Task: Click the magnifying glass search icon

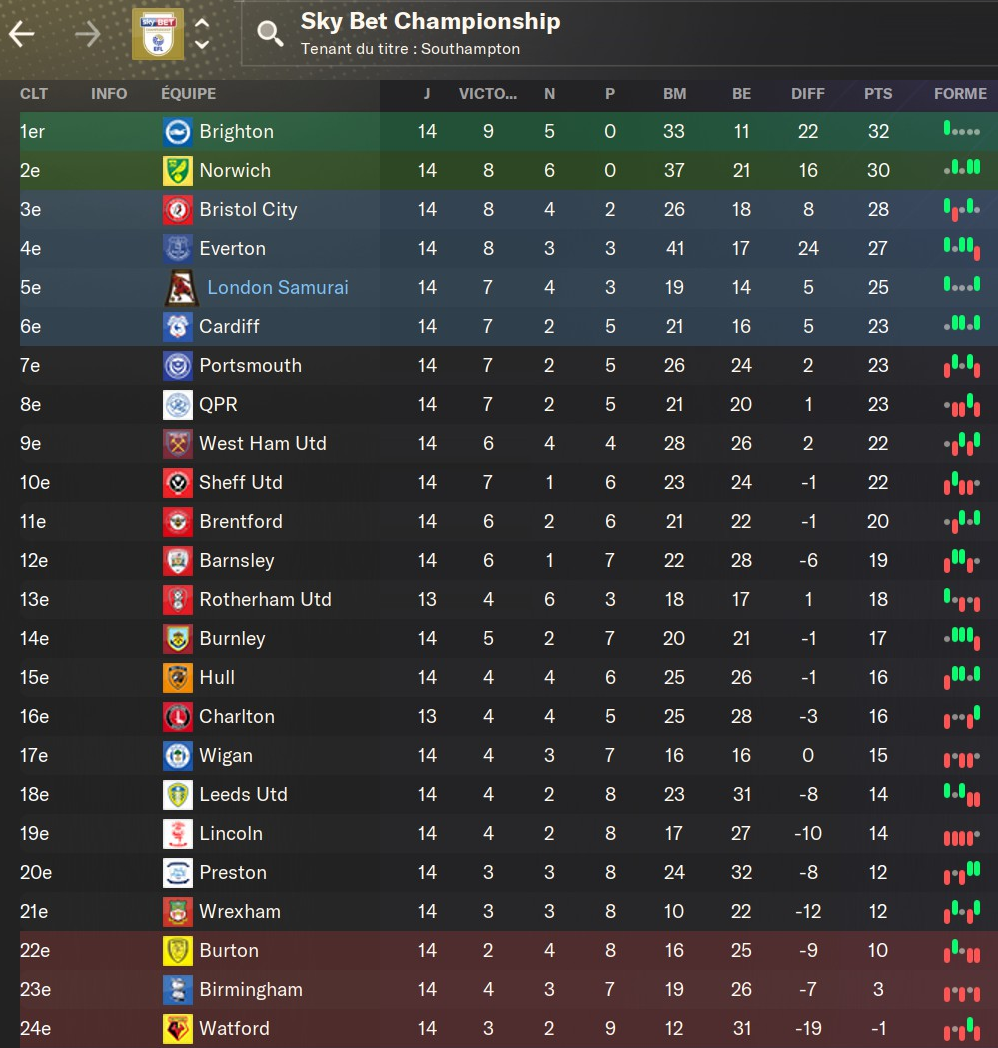Action: tap(270, 34)
